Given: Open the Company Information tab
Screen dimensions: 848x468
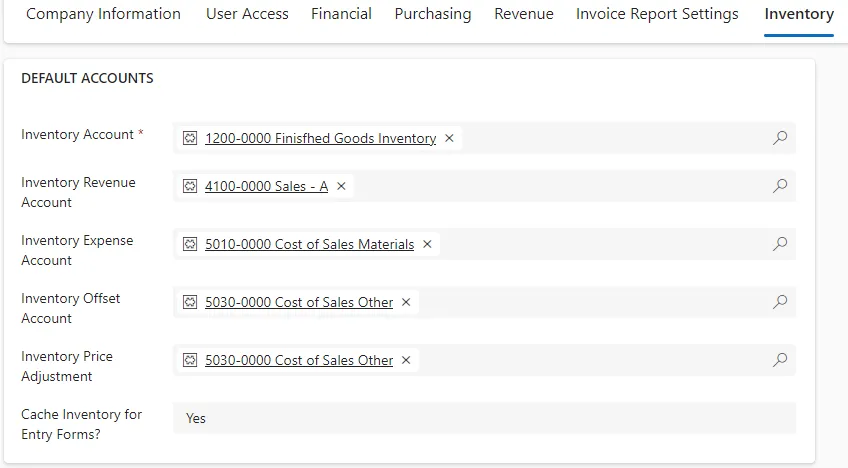Looking at the screenshot, I should tap(103, 14).
